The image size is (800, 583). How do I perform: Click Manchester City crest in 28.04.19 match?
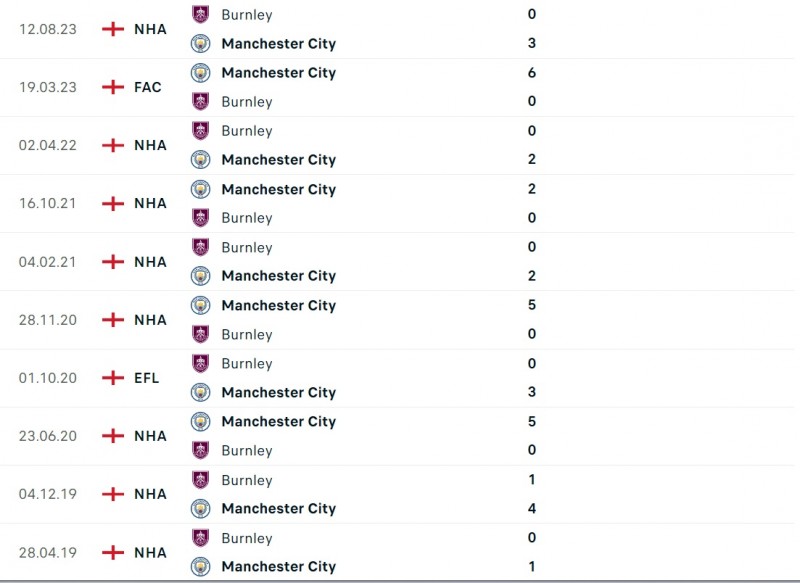tap(201, 567)
